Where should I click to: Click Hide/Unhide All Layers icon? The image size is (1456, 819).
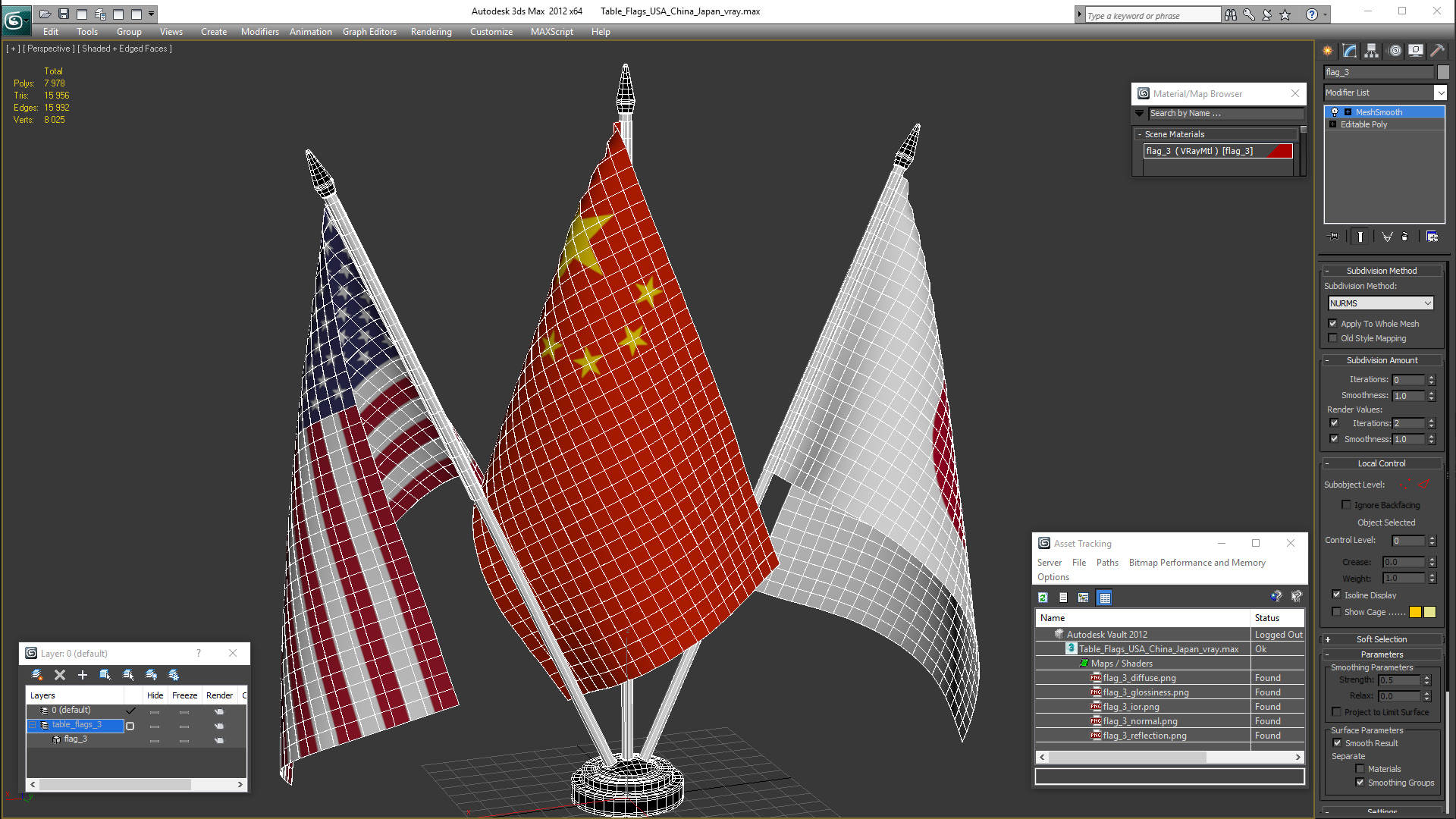point(151,675)
